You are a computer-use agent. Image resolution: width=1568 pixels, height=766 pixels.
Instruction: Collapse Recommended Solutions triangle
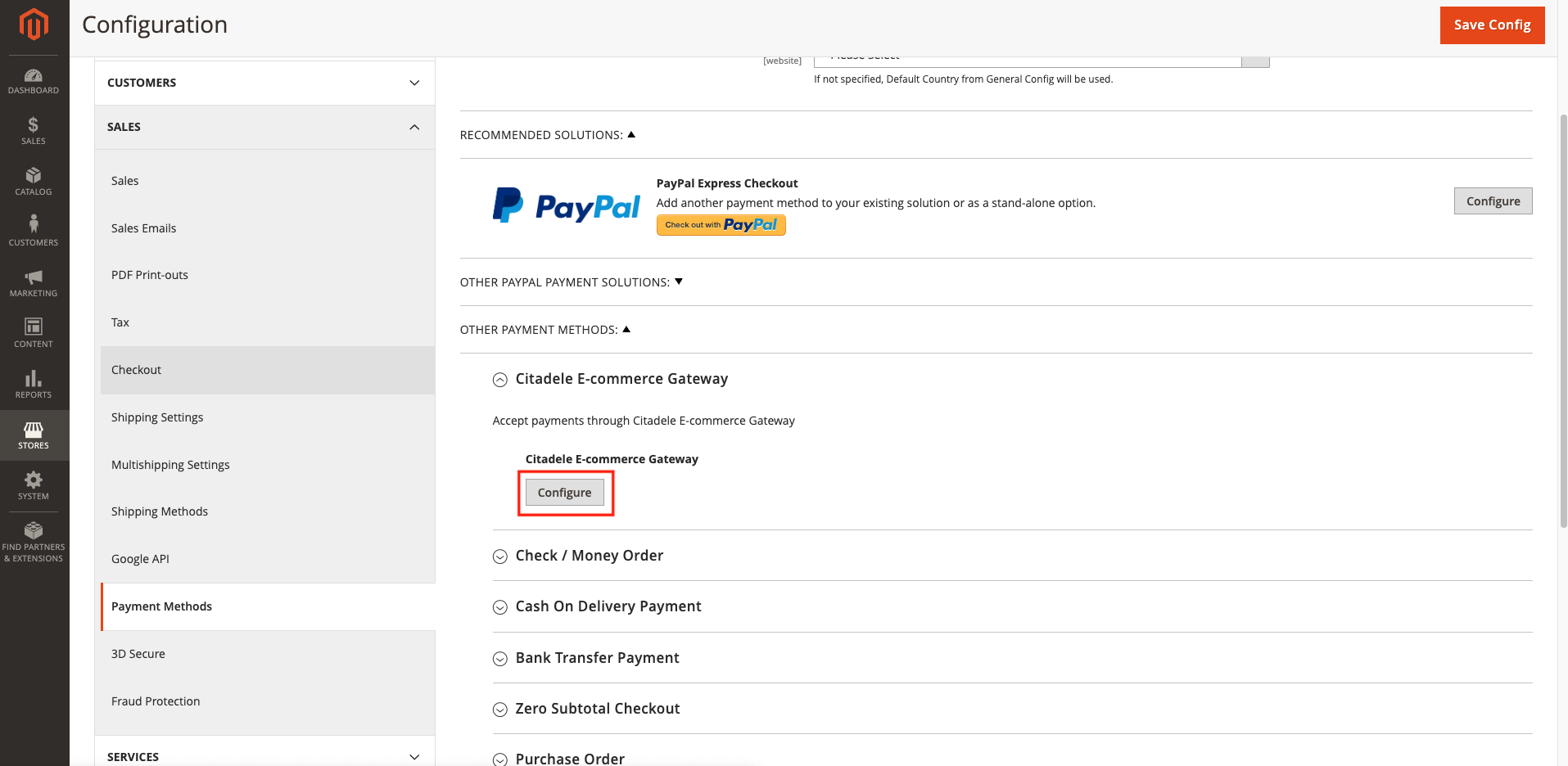pos(631,134)
